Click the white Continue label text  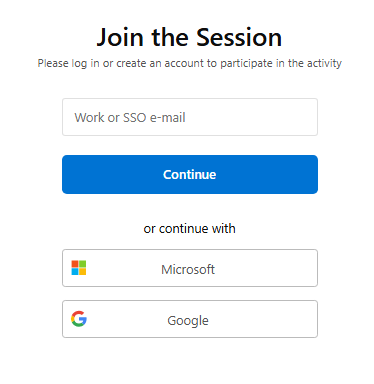coord(190,174)
